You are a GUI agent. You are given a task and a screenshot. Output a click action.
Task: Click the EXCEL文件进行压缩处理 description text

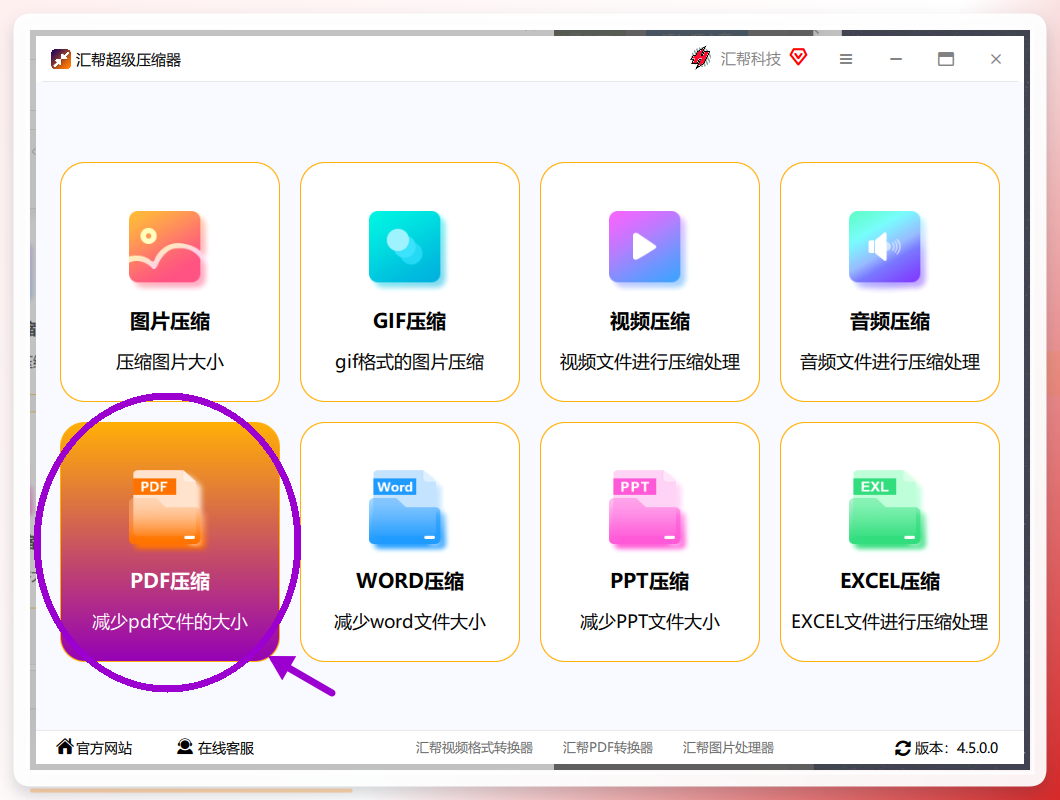tap(890, 621)
